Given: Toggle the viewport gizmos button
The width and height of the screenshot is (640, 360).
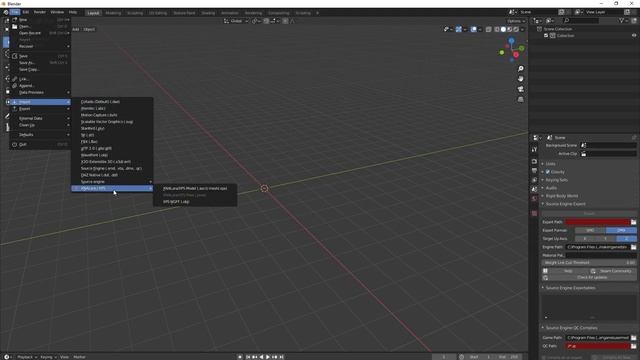Looking at the screenshot, I should [459, 29].
